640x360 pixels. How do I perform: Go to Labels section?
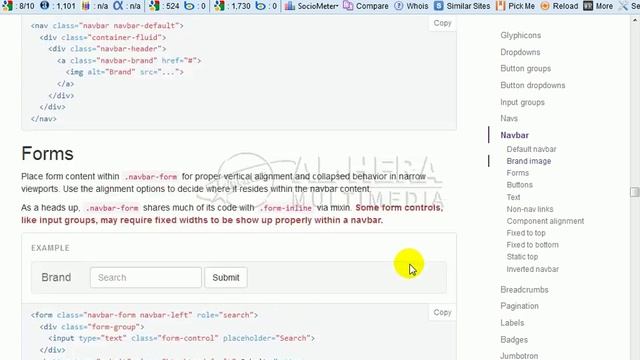(512, 323)
